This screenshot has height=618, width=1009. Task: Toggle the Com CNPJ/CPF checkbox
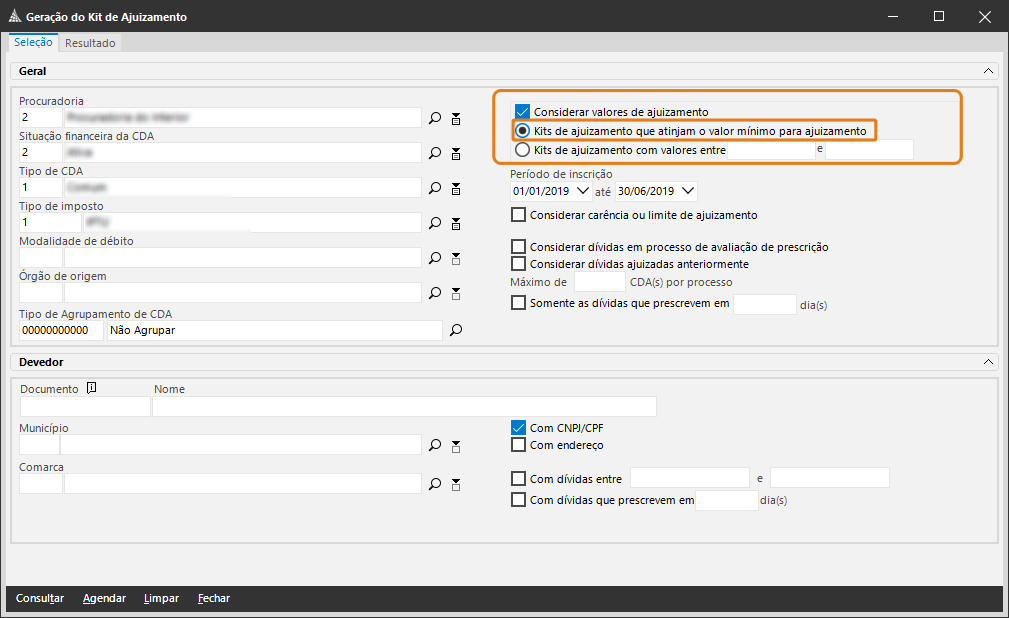click(518, 427)
